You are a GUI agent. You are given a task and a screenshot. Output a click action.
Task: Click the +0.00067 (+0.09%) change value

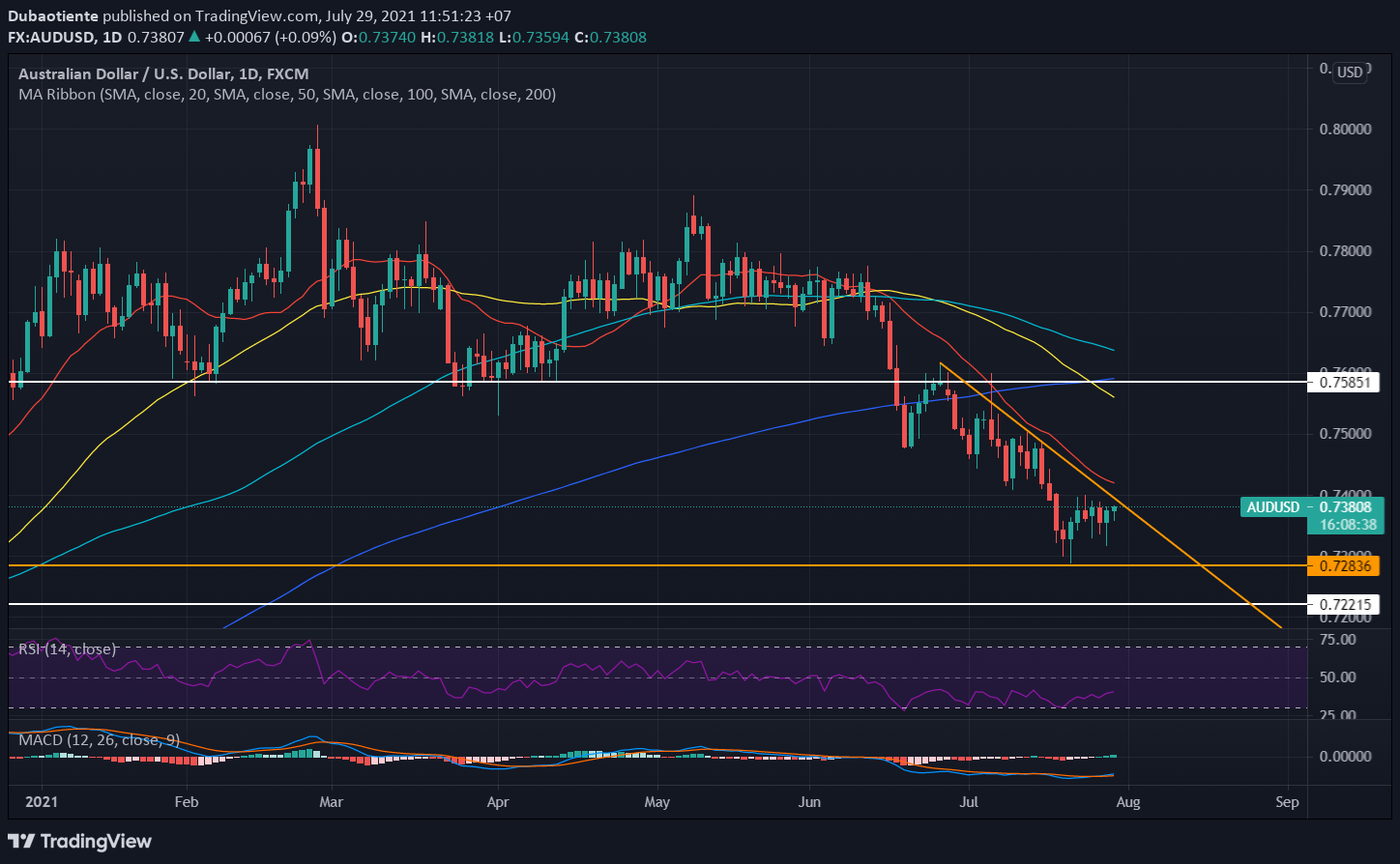click(269, 37)
